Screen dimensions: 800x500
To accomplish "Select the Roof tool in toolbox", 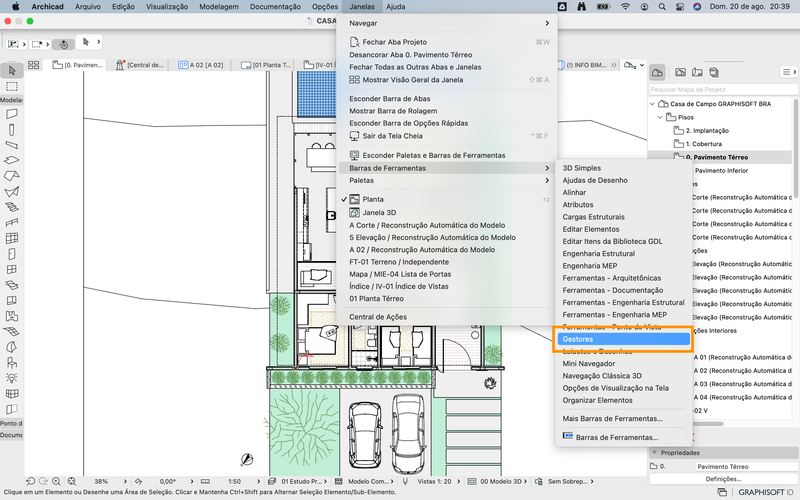I will pyautogui.click(x=12, y=176).
